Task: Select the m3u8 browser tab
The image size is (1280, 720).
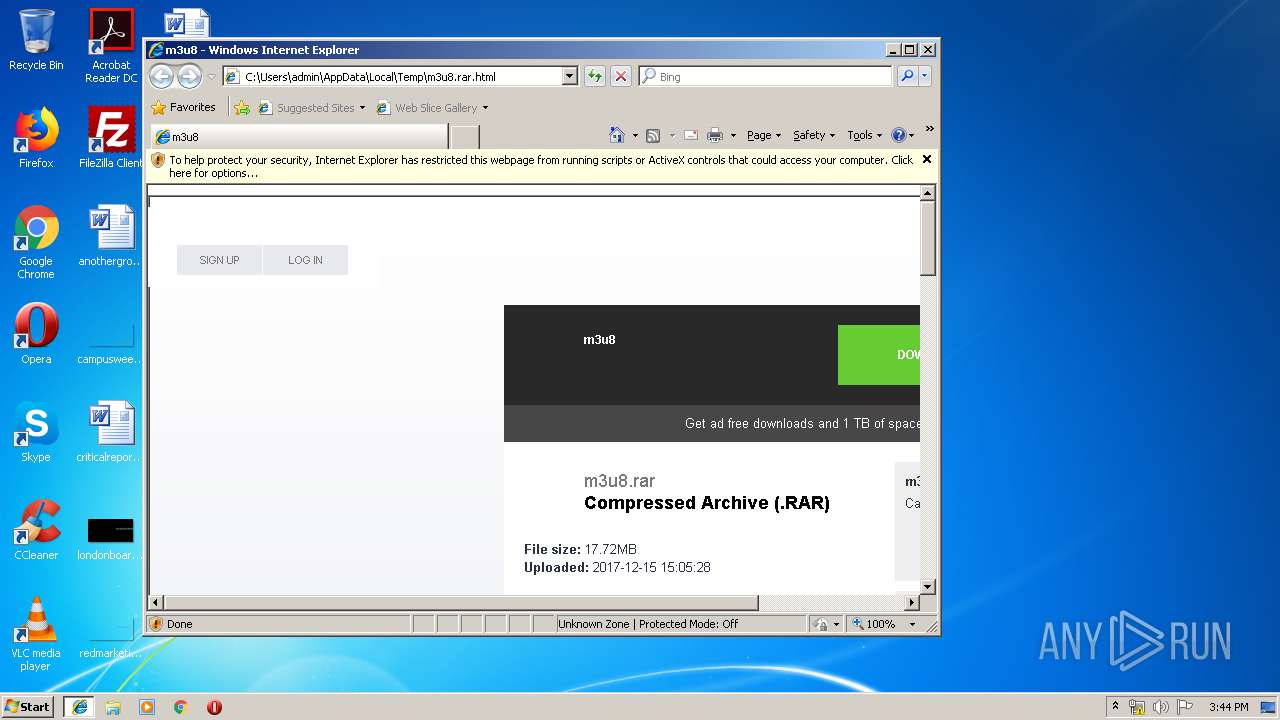Action: (299, 137)
